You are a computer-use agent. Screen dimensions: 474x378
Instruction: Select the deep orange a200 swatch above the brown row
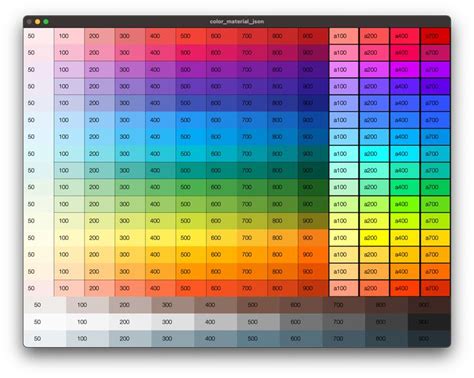374,288
